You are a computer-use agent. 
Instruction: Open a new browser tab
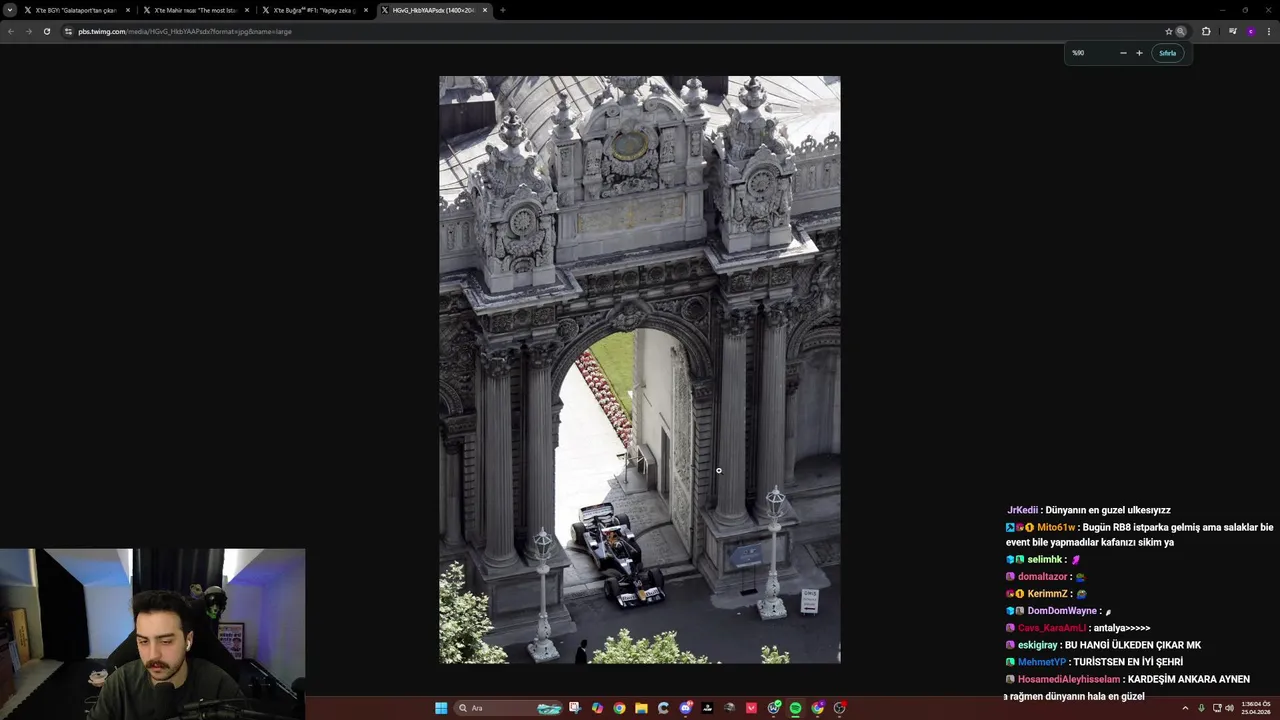503,10
